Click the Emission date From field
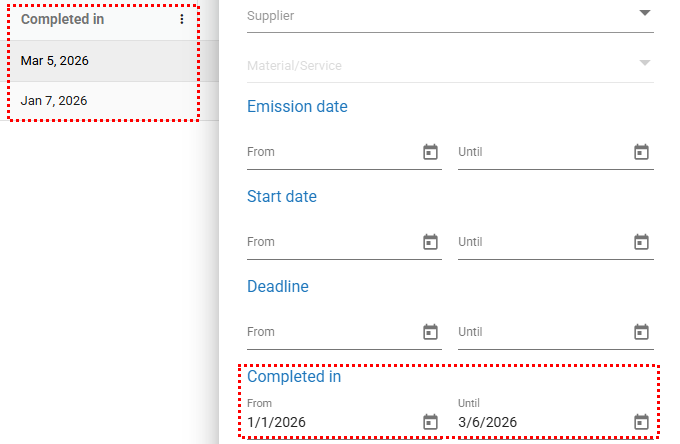 (330, 152)
